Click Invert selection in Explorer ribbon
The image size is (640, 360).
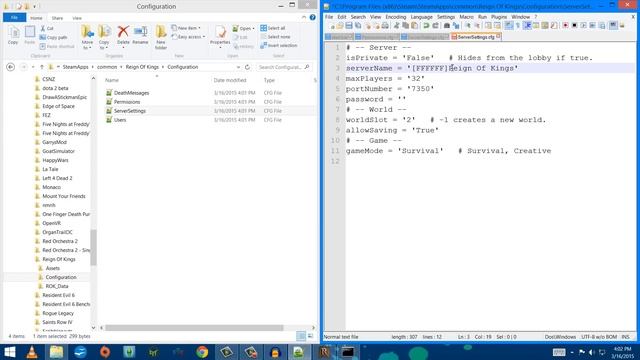(279, 45)
